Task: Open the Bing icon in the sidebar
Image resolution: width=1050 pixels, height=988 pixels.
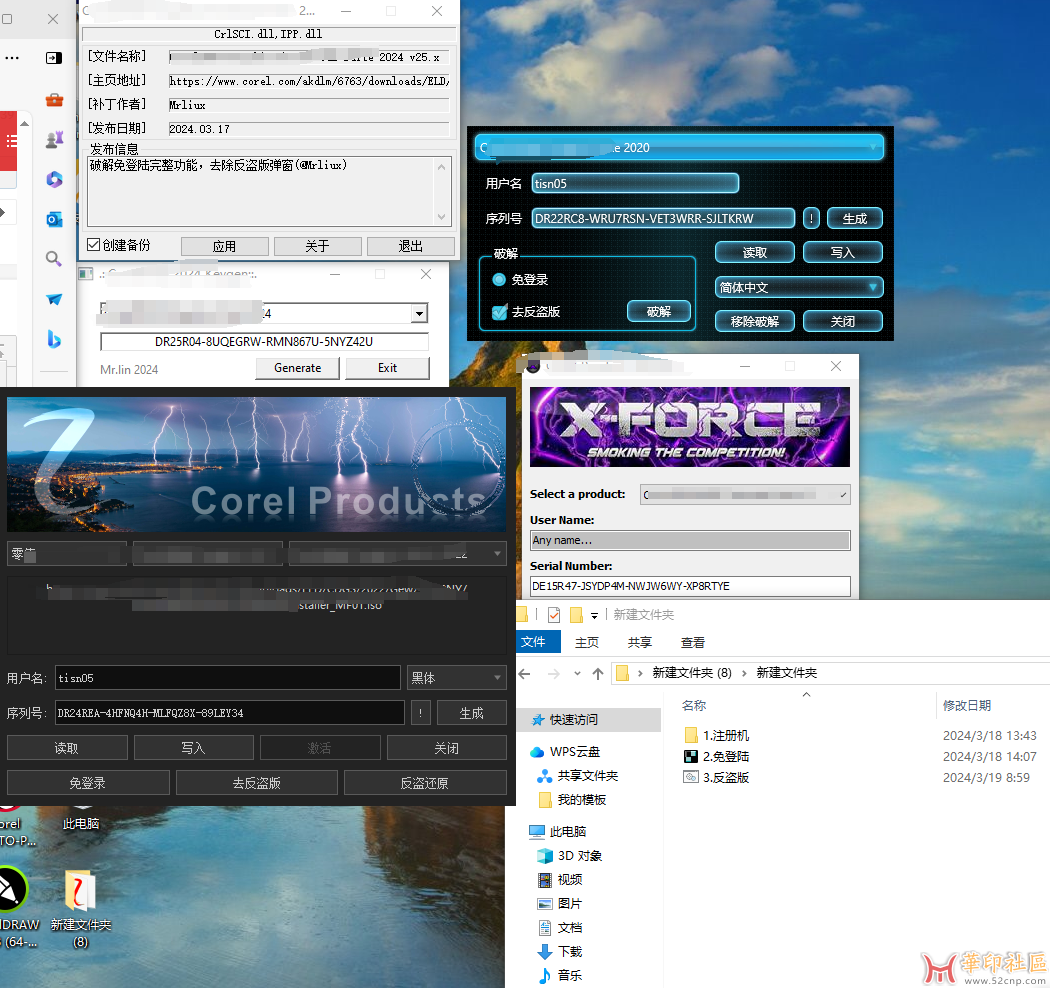Action: pyautogui.click(x=54, y=339)
